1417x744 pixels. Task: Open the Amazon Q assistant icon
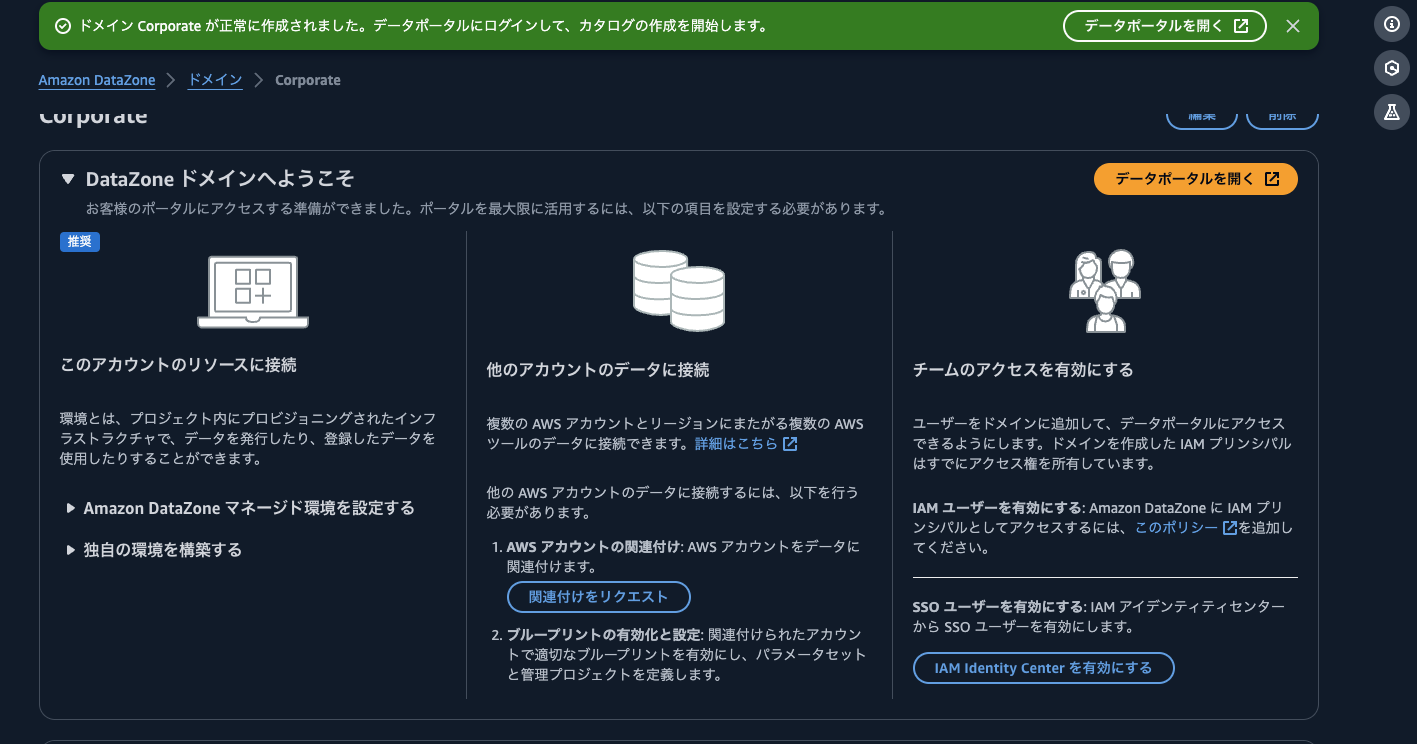point(1391,67)
